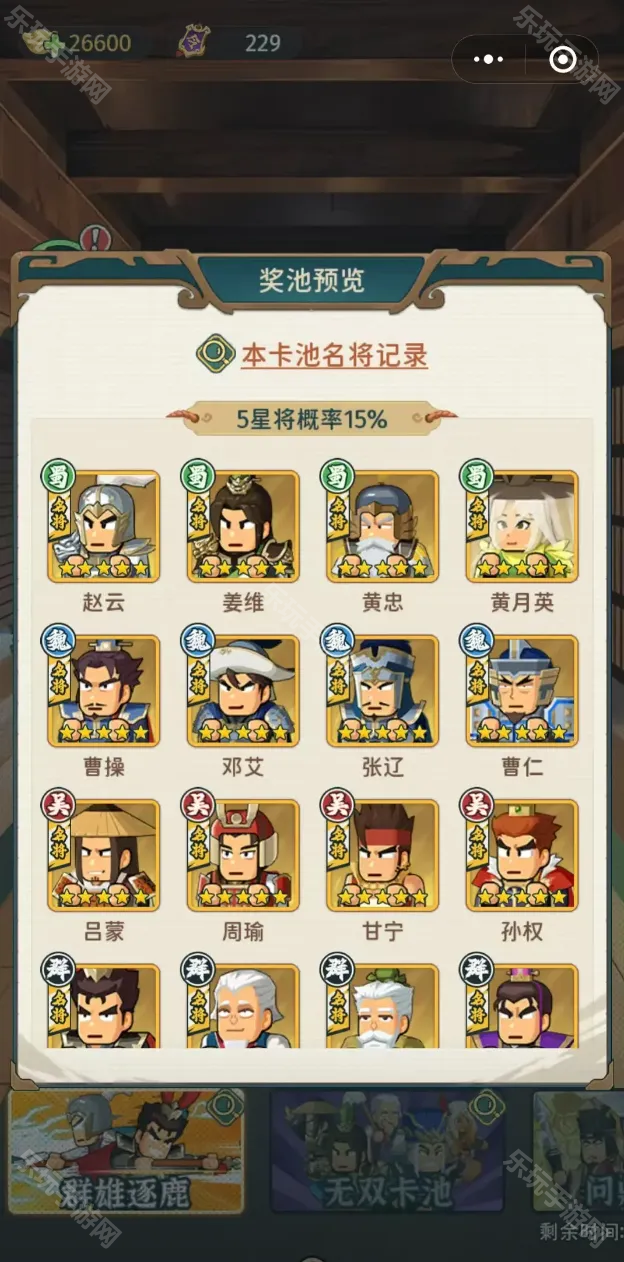Switch to the 群雄逐鹿 card pool
The height and width of the screenshot is (1262, 624).
coord(126,1152)
